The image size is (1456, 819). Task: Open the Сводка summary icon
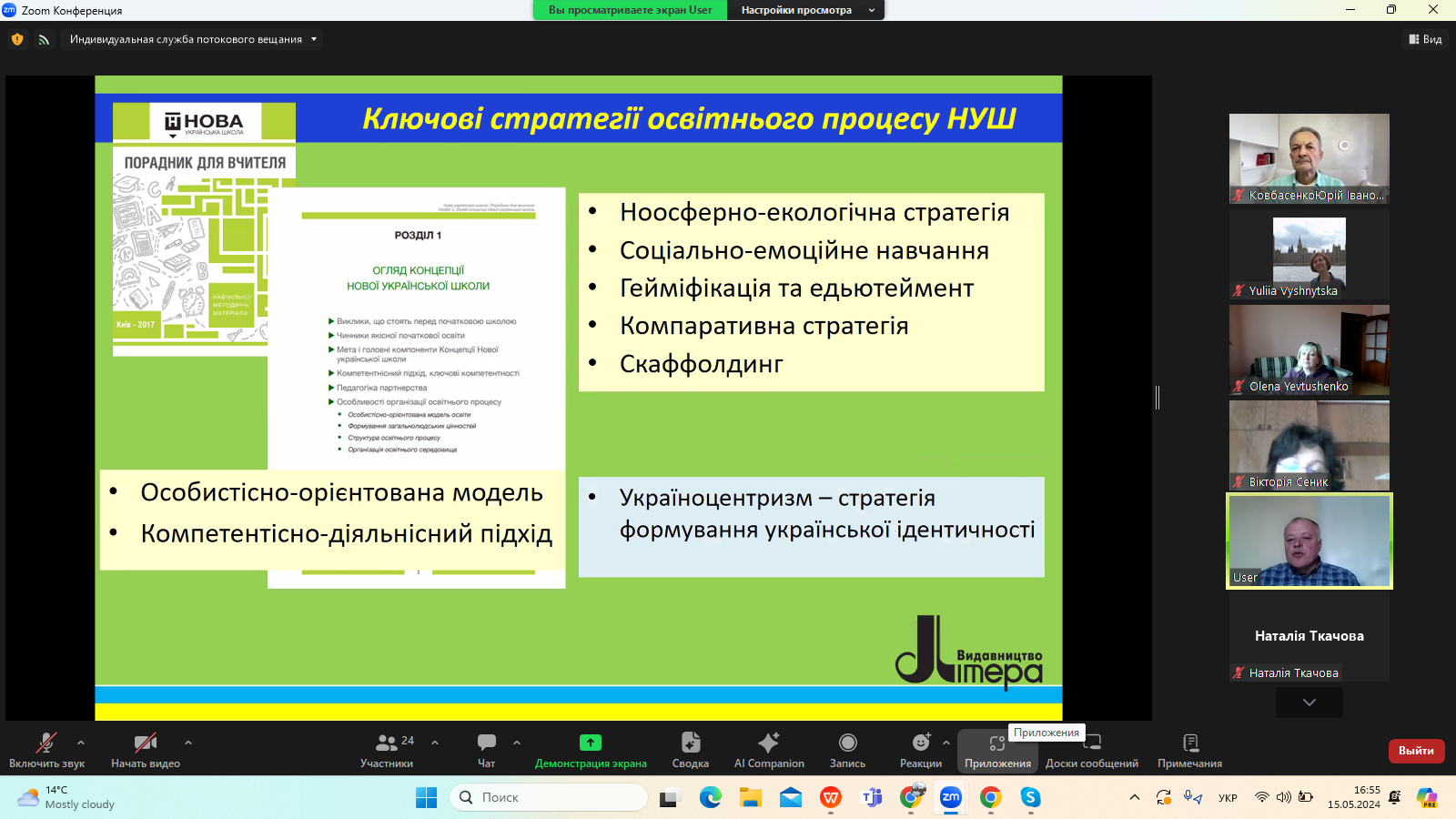point(690,743)
